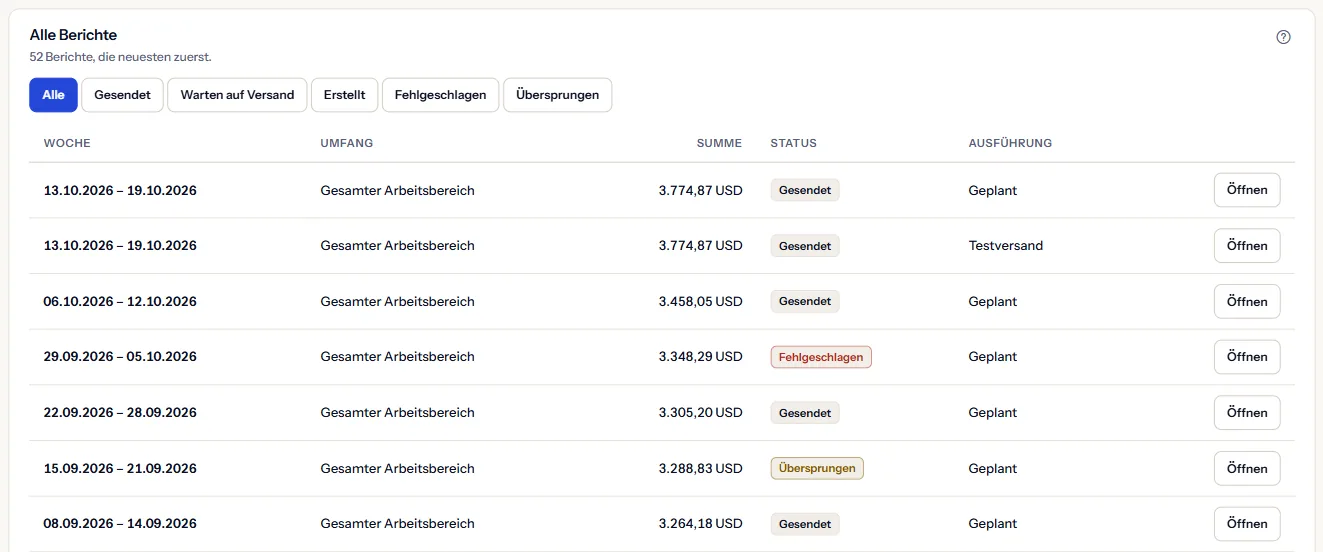The width and height of the screenshot is (1323, 552).
Task: Open the failed 29.09.2026 – 05.10.2026 report
Action: [x=1247, y=357]
